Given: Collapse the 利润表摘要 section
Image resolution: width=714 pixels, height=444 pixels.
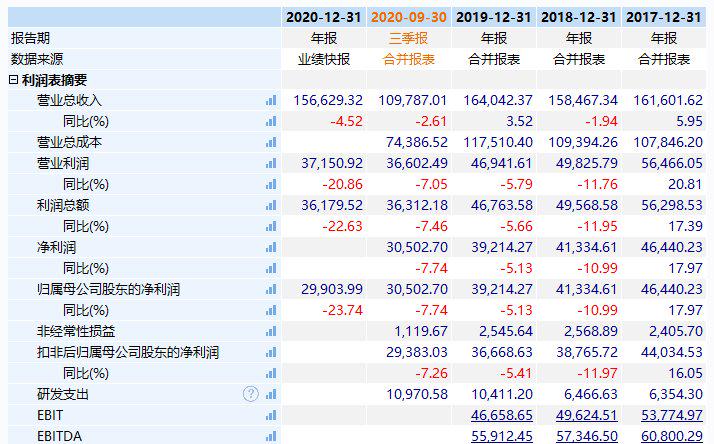Looking at the screenshot, I should pyautogui.click(x=13, y=80).
